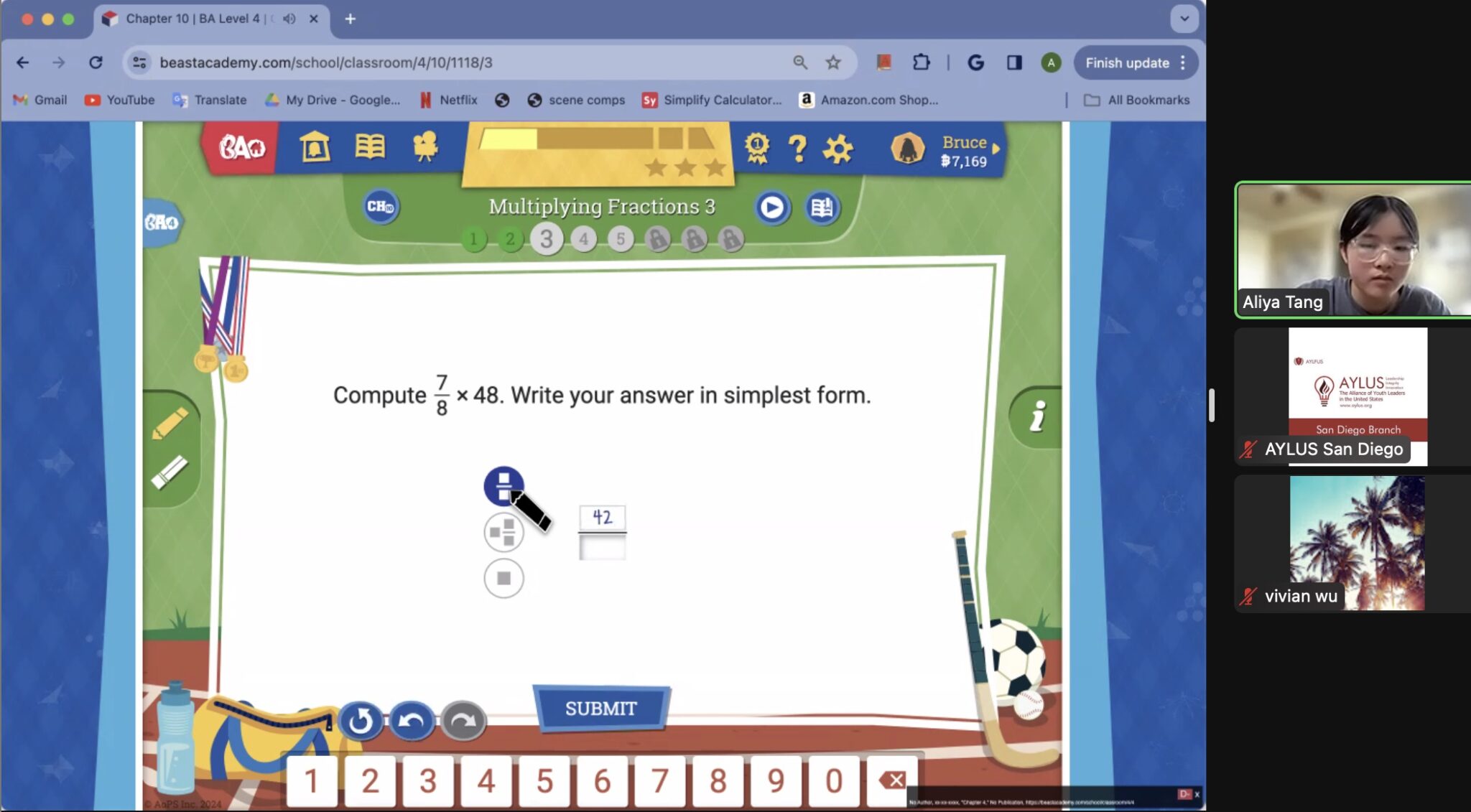Tap digit 3 on number pad
The width and height of the screenshot is (1471, 812).
tap(428, 780)
